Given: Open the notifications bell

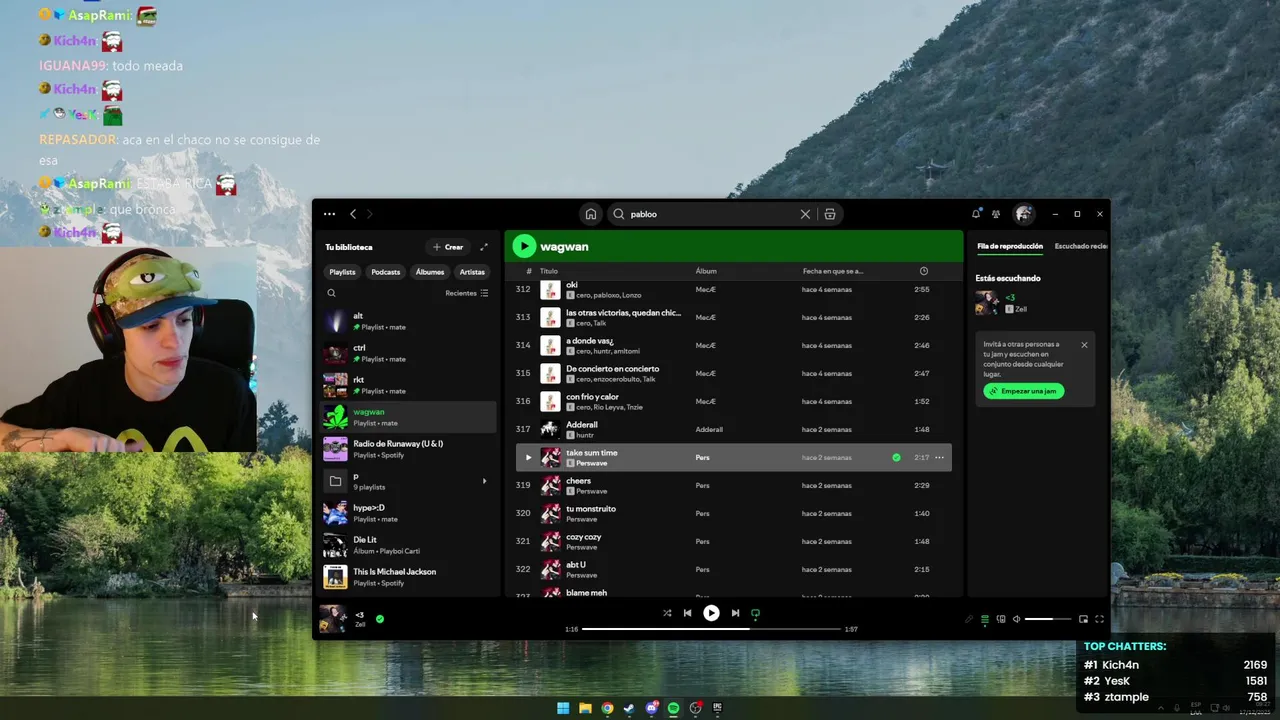Looking at the screenshot, I should pyautogui.click(x=976, y=214).
